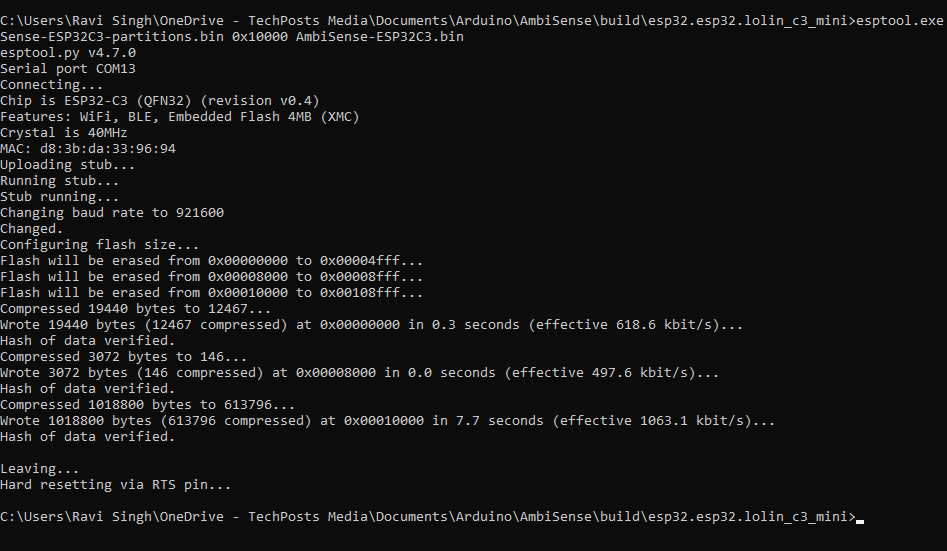The image size is (947, 551).
Task: Click the MAC address d8:3b:da:33:96:94
Action: (x=108, y=149)
